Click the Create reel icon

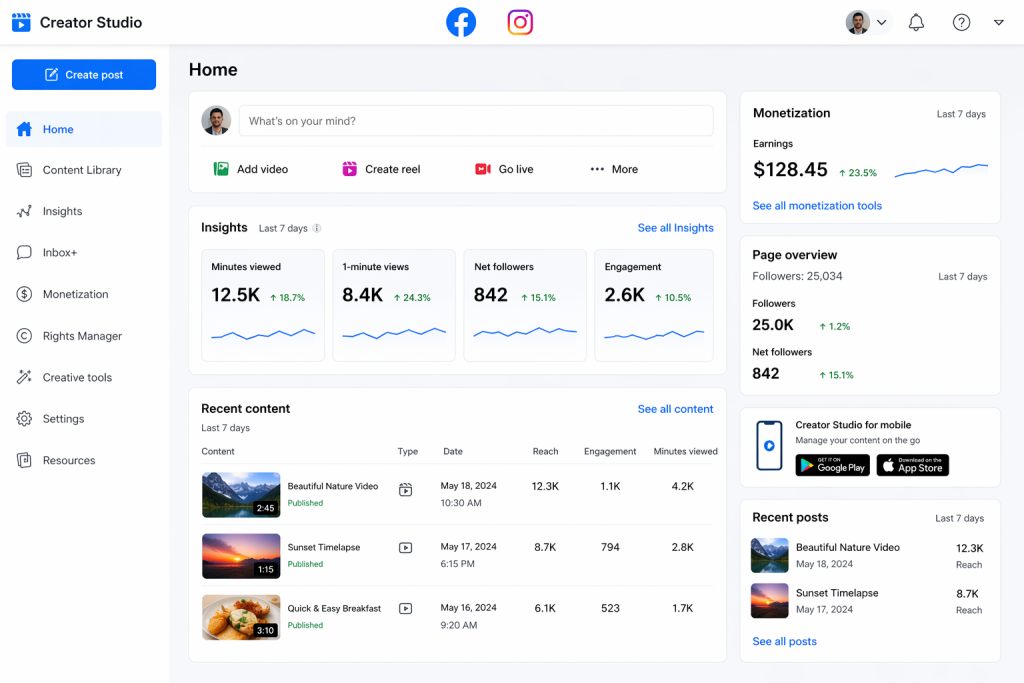349,169
